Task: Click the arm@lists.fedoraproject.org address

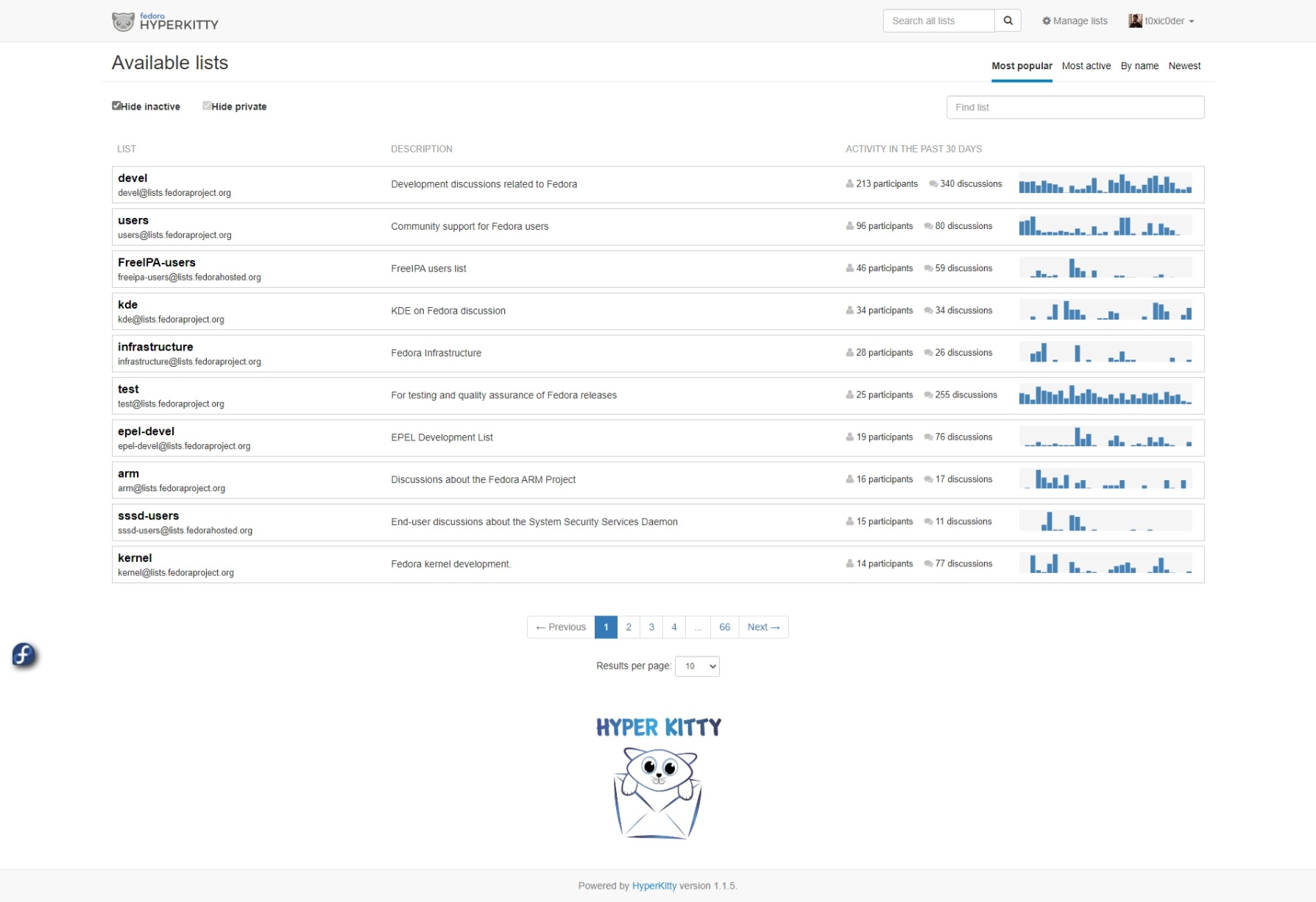Action: tap(171, 488)
